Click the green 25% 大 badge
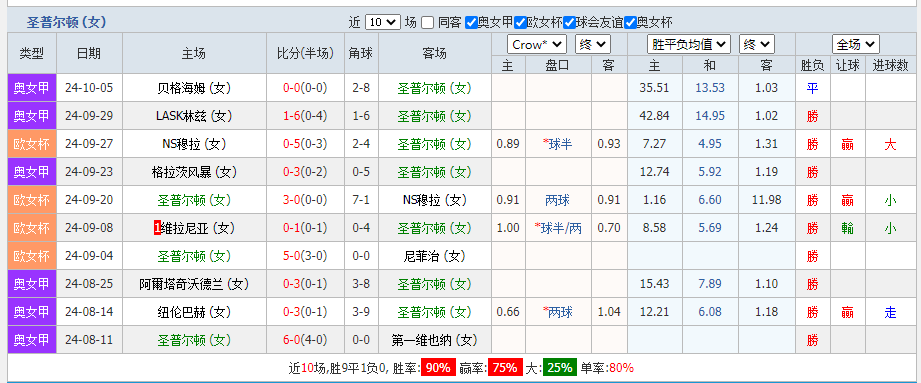The image size is (921, 383). (560, 368)
